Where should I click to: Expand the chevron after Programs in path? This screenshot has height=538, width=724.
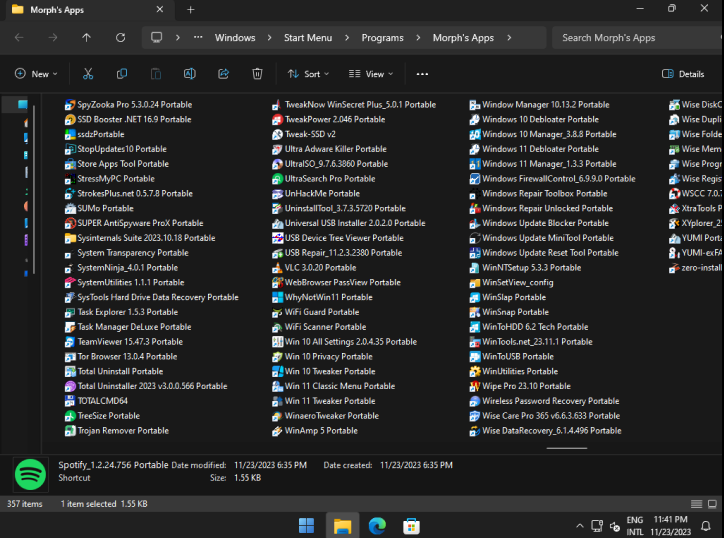418,37
